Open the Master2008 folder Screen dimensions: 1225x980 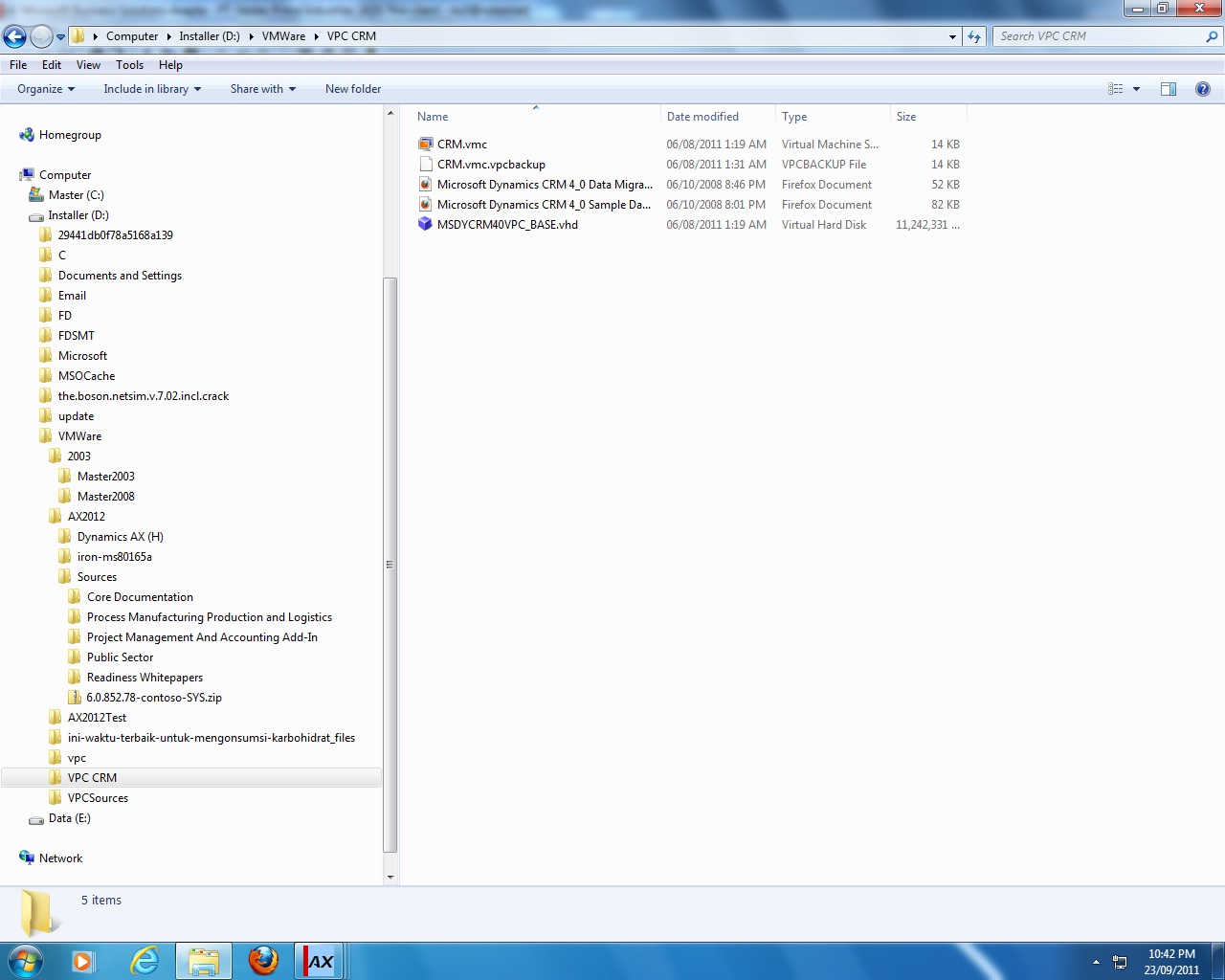105,497
